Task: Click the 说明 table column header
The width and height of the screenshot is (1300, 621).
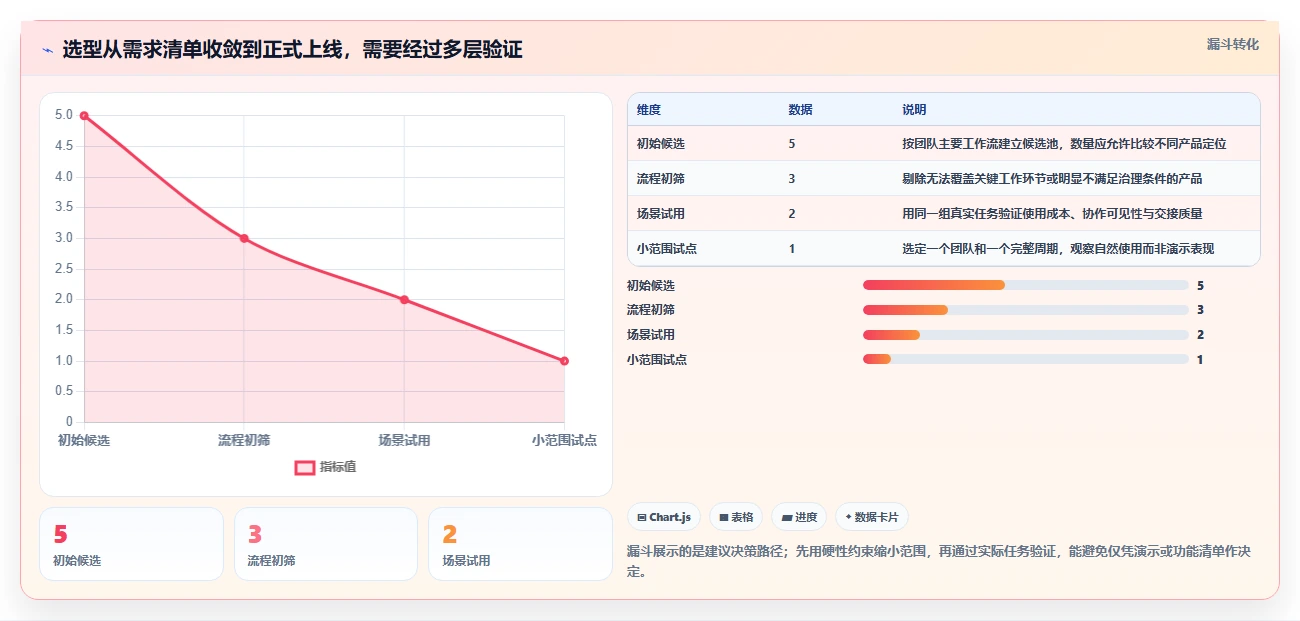Action: [x=914, y=110]
